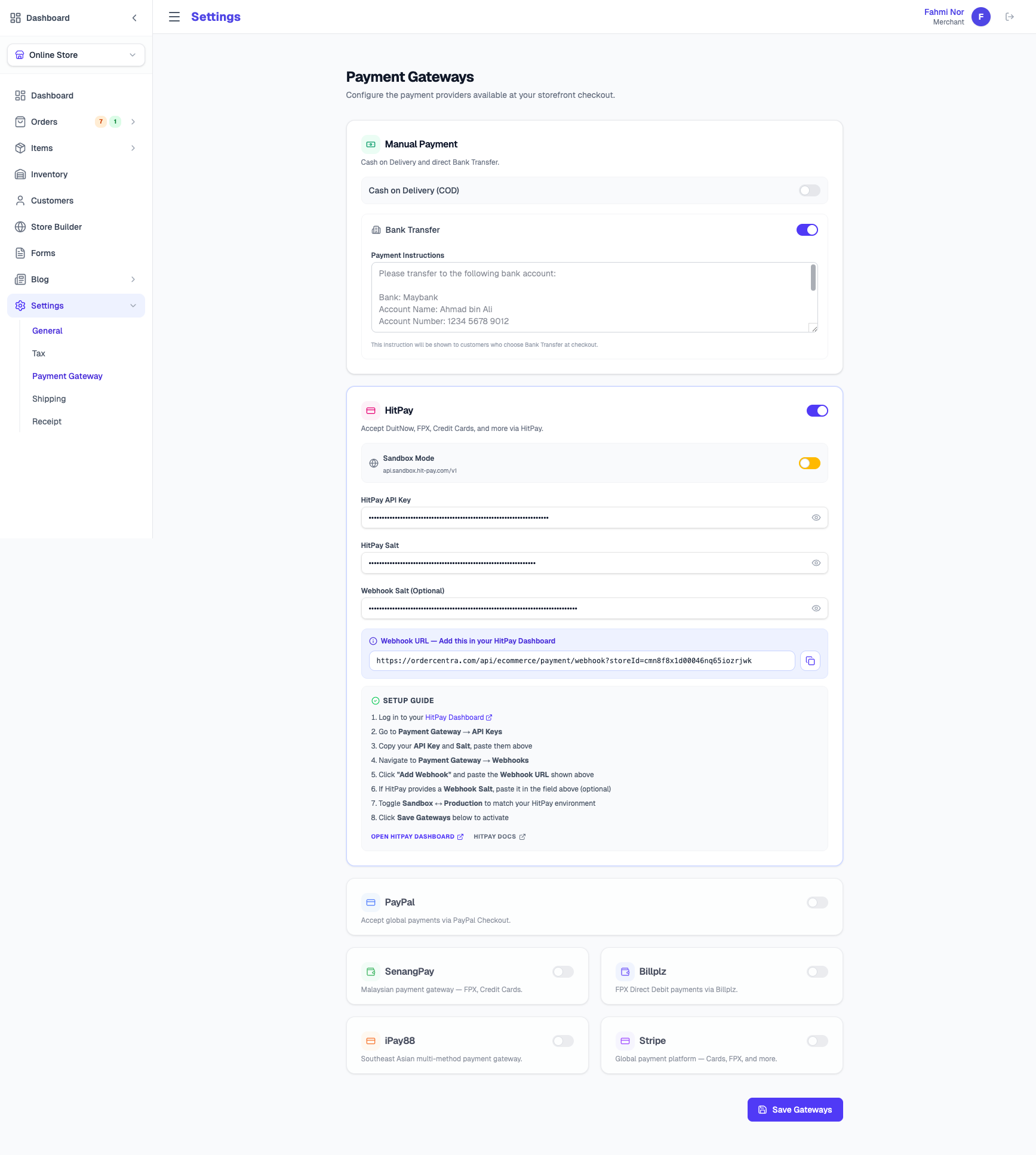Collapse sidebar with the left chevron
The height and width of the screenshot is (1155, 1036).
(134, 18)
